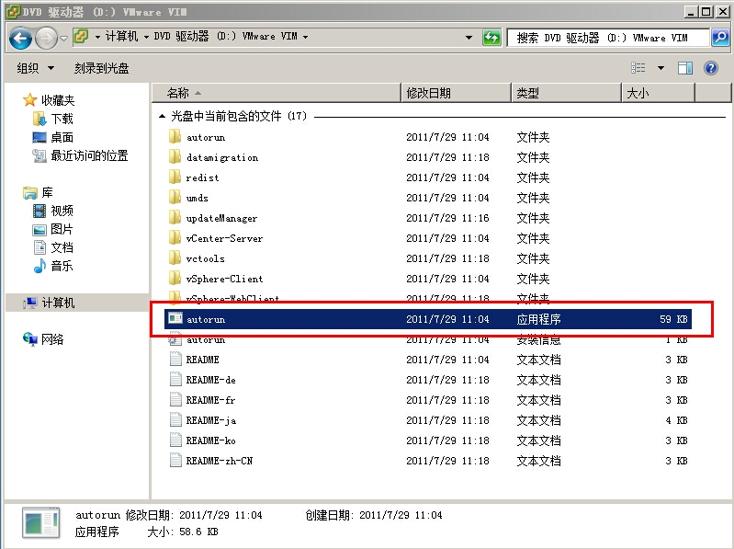Image resolution: width=734 pixels, height=549 pixels.
Task: Select 网络 in navigation pane
Action: tap(52, 339)
